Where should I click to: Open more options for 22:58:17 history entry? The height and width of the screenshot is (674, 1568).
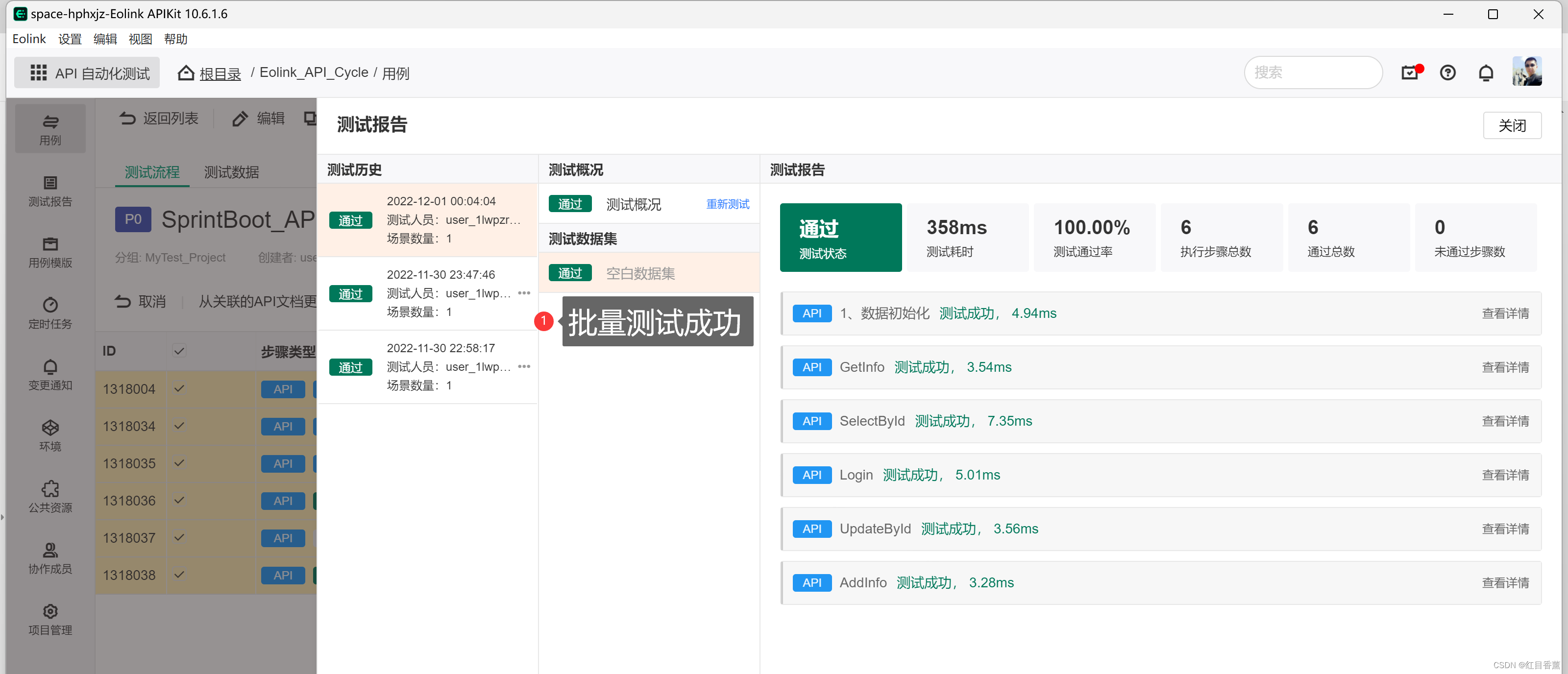coord(523,367)
